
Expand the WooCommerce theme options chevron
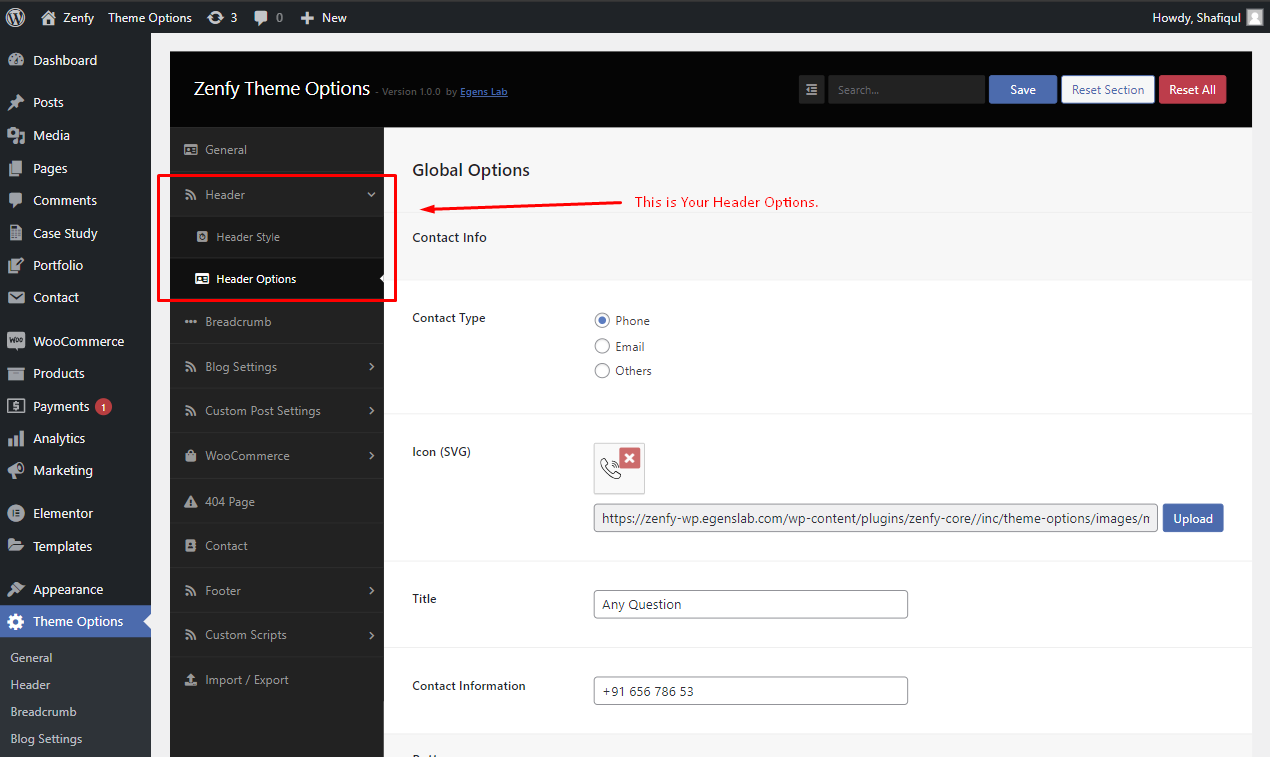(371, 456)
